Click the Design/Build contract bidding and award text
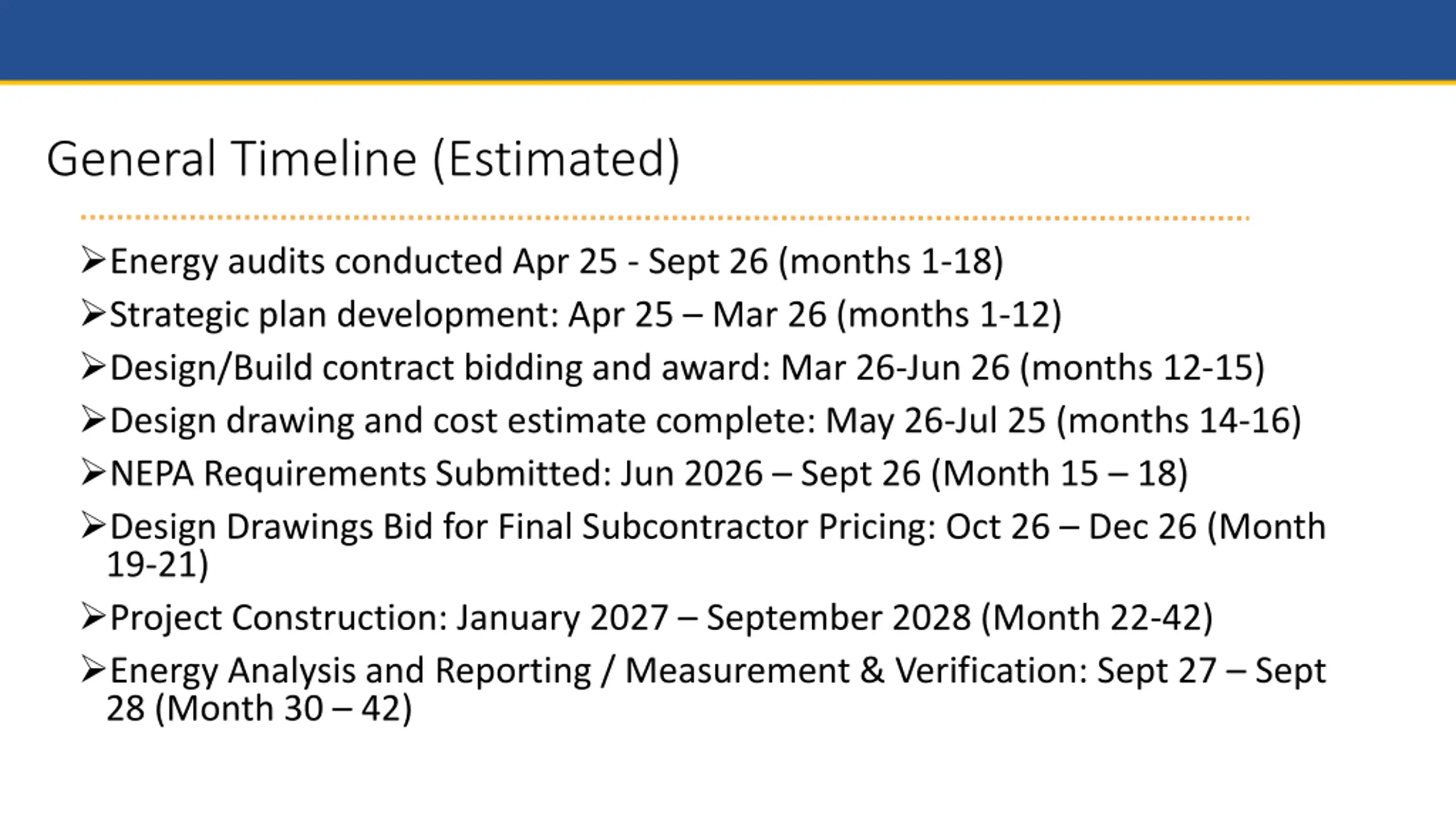The image size is (1456, 819). 440,367
